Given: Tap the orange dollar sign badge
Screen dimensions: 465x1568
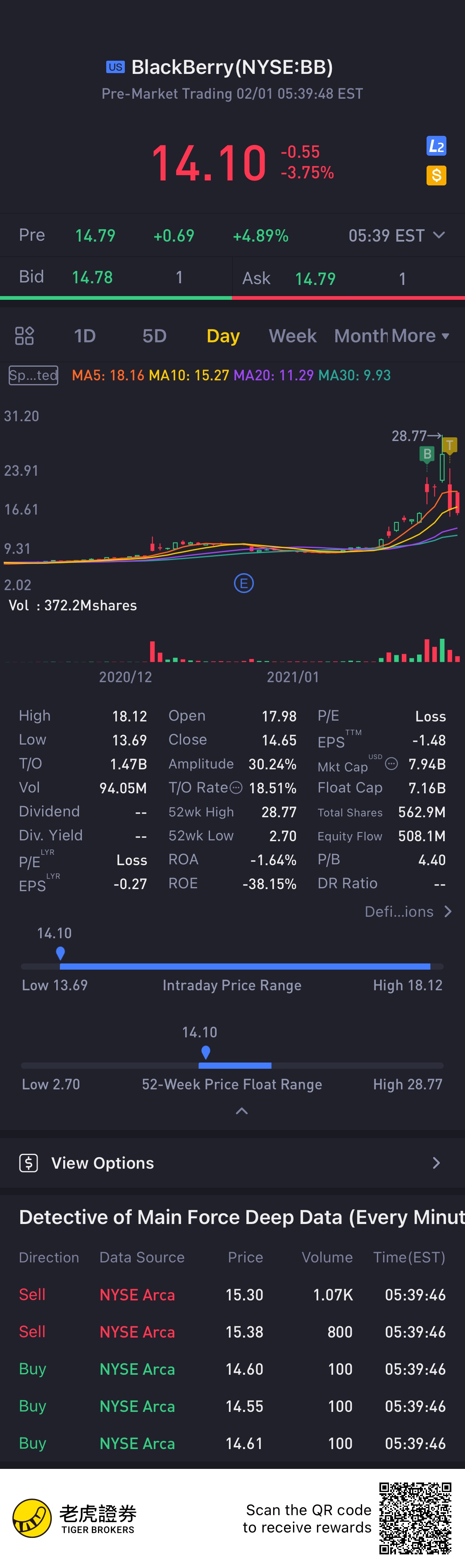Looking at the screenshot, I should tap(436, 176).
